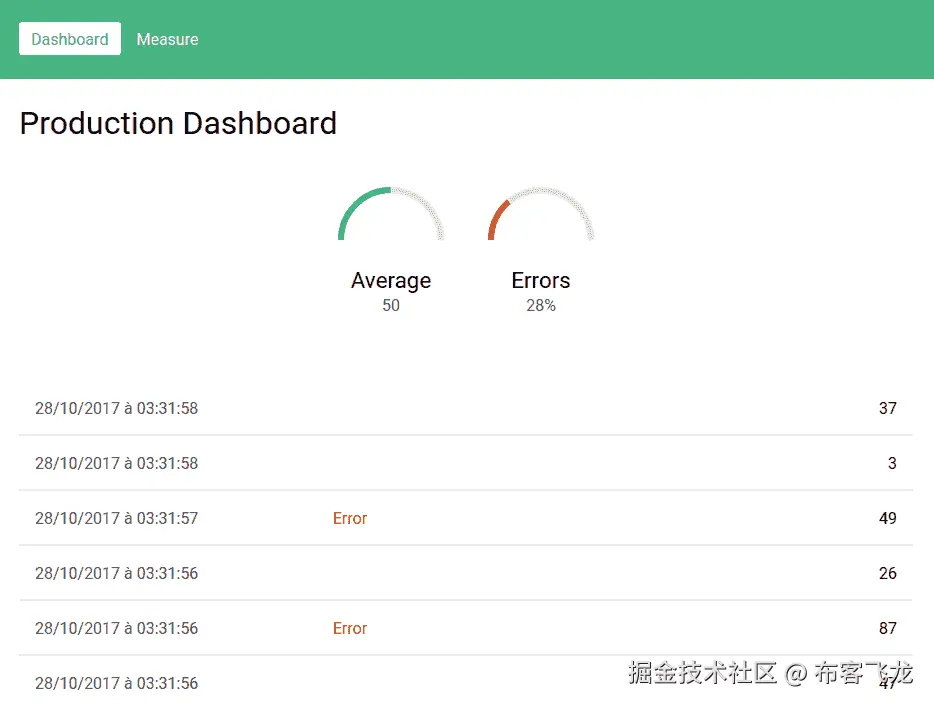Click the Average value 50

click(x=391, y=306)
